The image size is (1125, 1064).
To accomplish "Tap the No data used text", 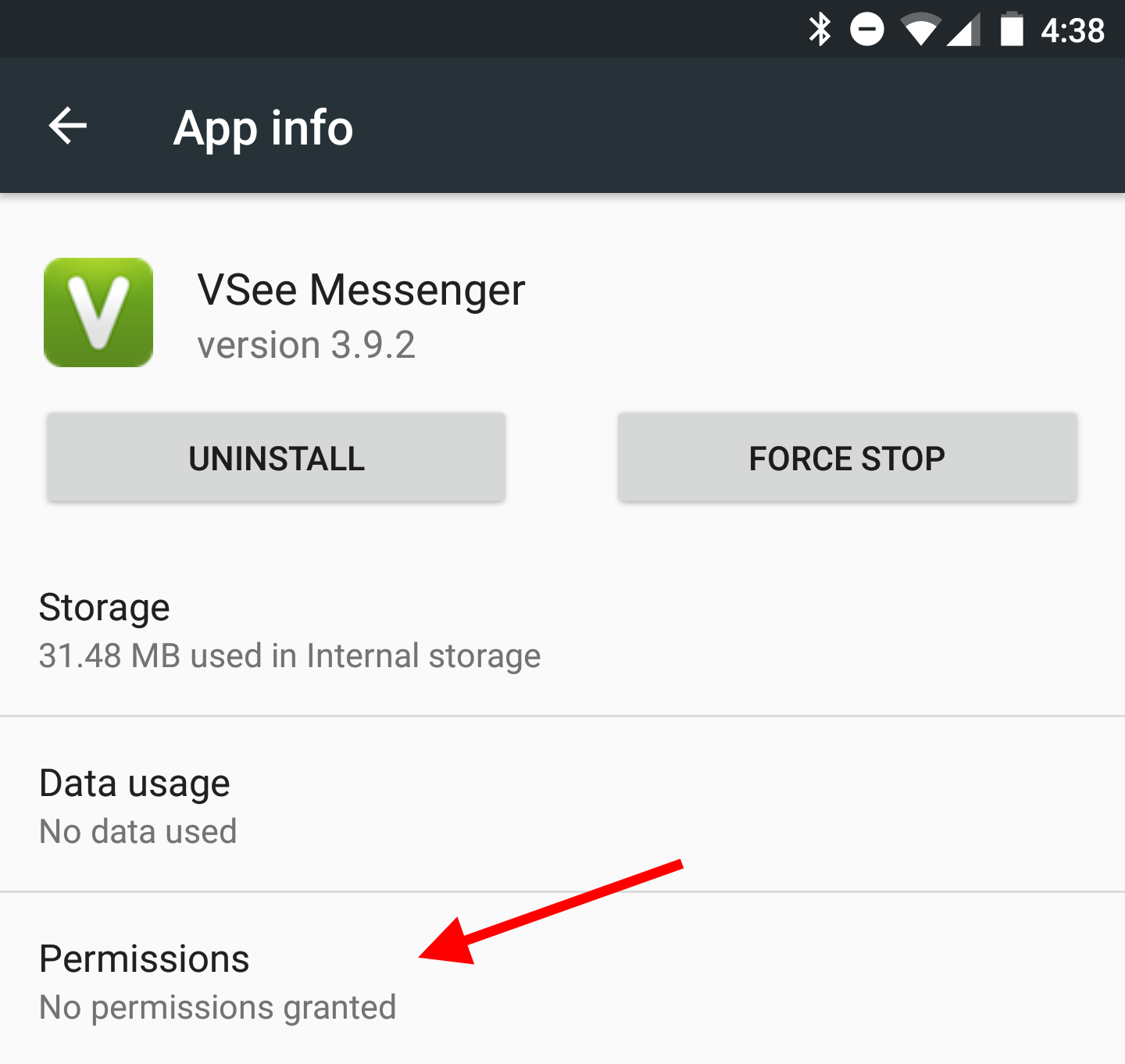I will coord(138,832).
